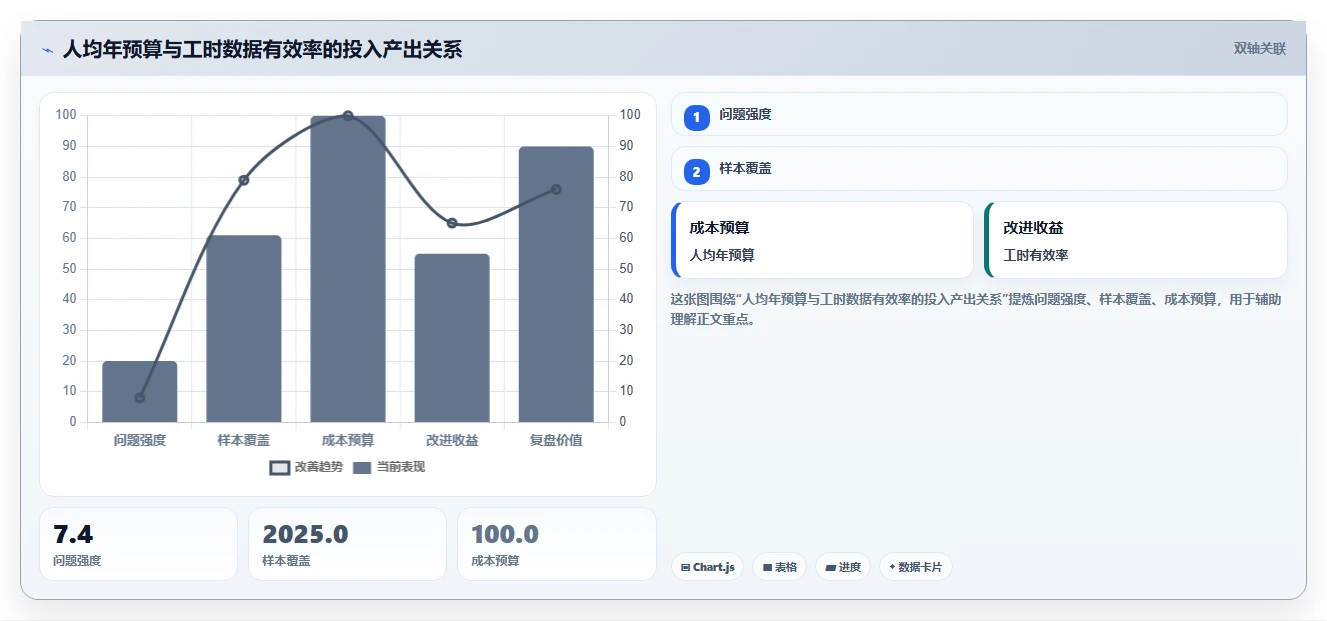This screenshot has height=621, width=1327.
Task: Click the 成本预算 x-axis label
Action: pyautogui.click(x=348, y=440)
